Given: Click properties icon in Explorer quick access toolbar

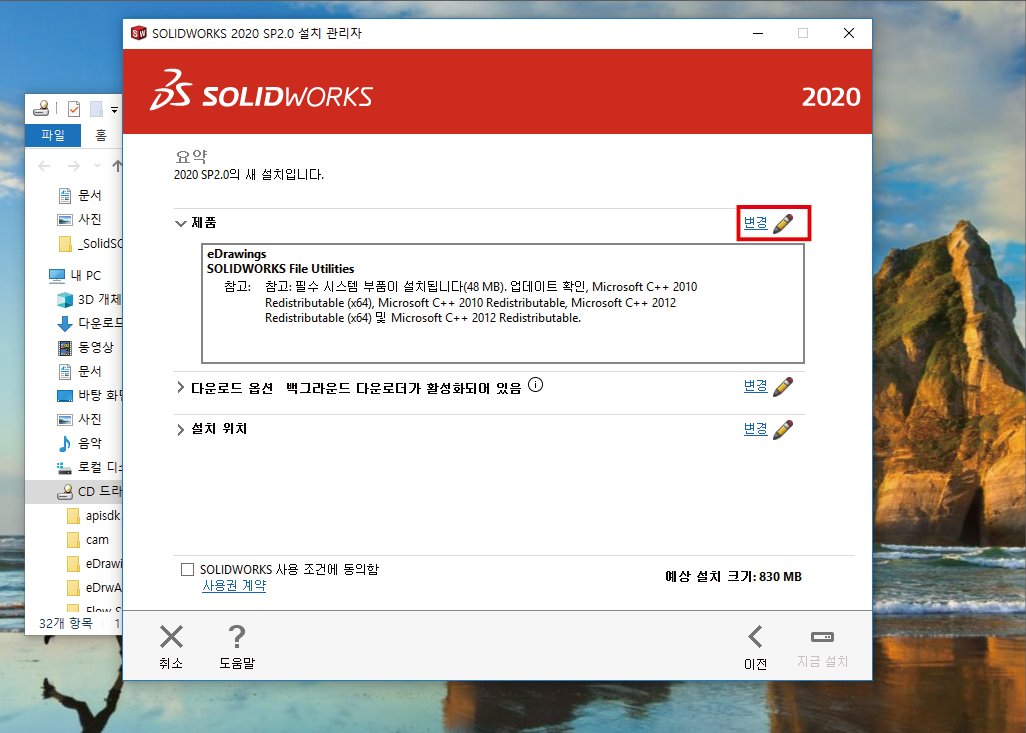Looking at the screenshot, I should click(74, 109).
